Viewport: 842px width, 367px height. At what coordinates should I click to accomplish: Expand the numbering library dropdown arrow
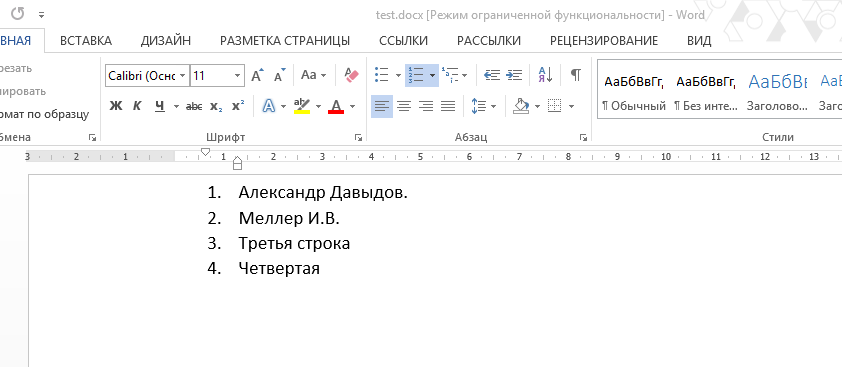tap(432, 76)
